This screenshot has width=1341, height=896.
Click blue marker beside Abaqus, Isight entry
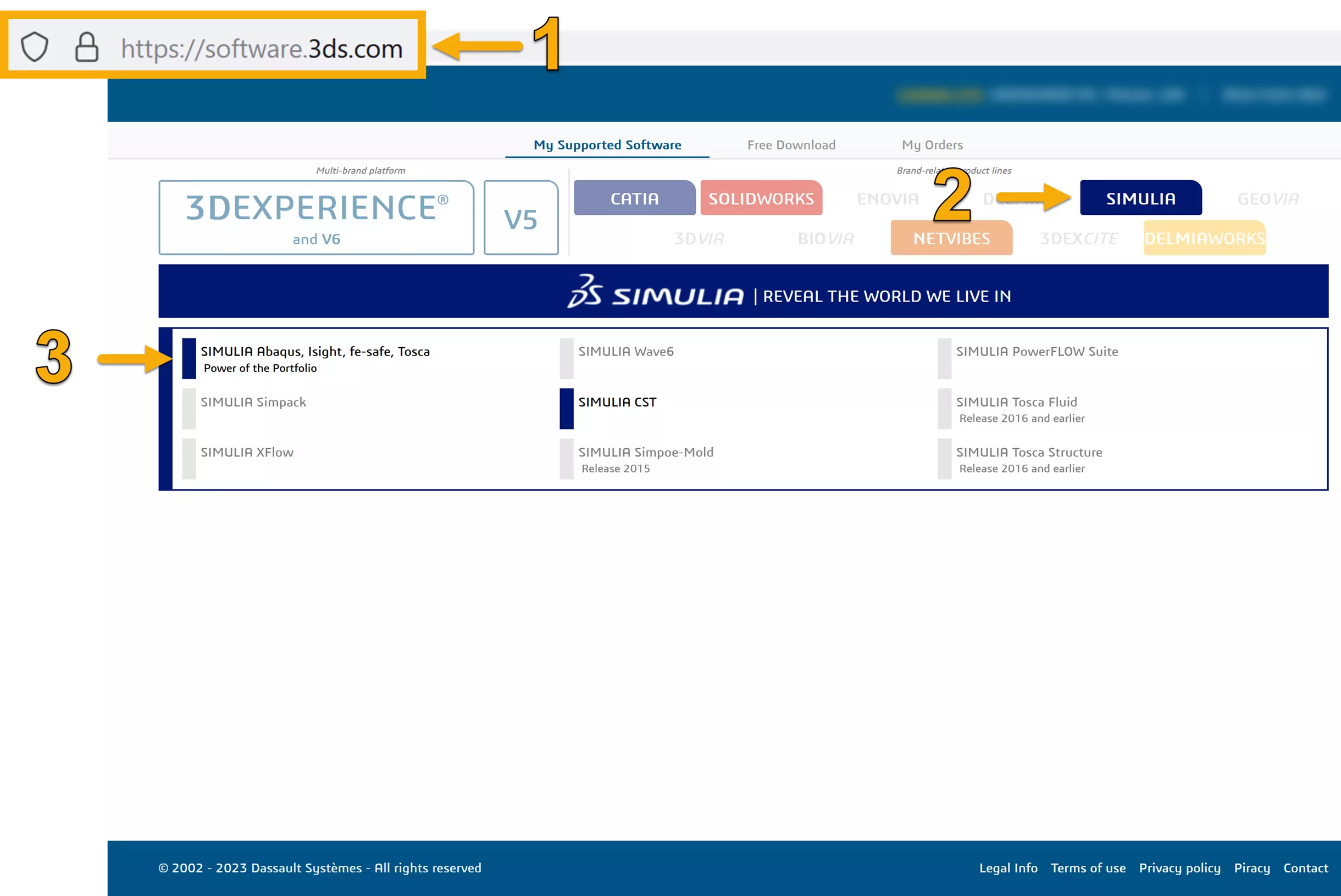pyautogui.click(x=189, y=358)
